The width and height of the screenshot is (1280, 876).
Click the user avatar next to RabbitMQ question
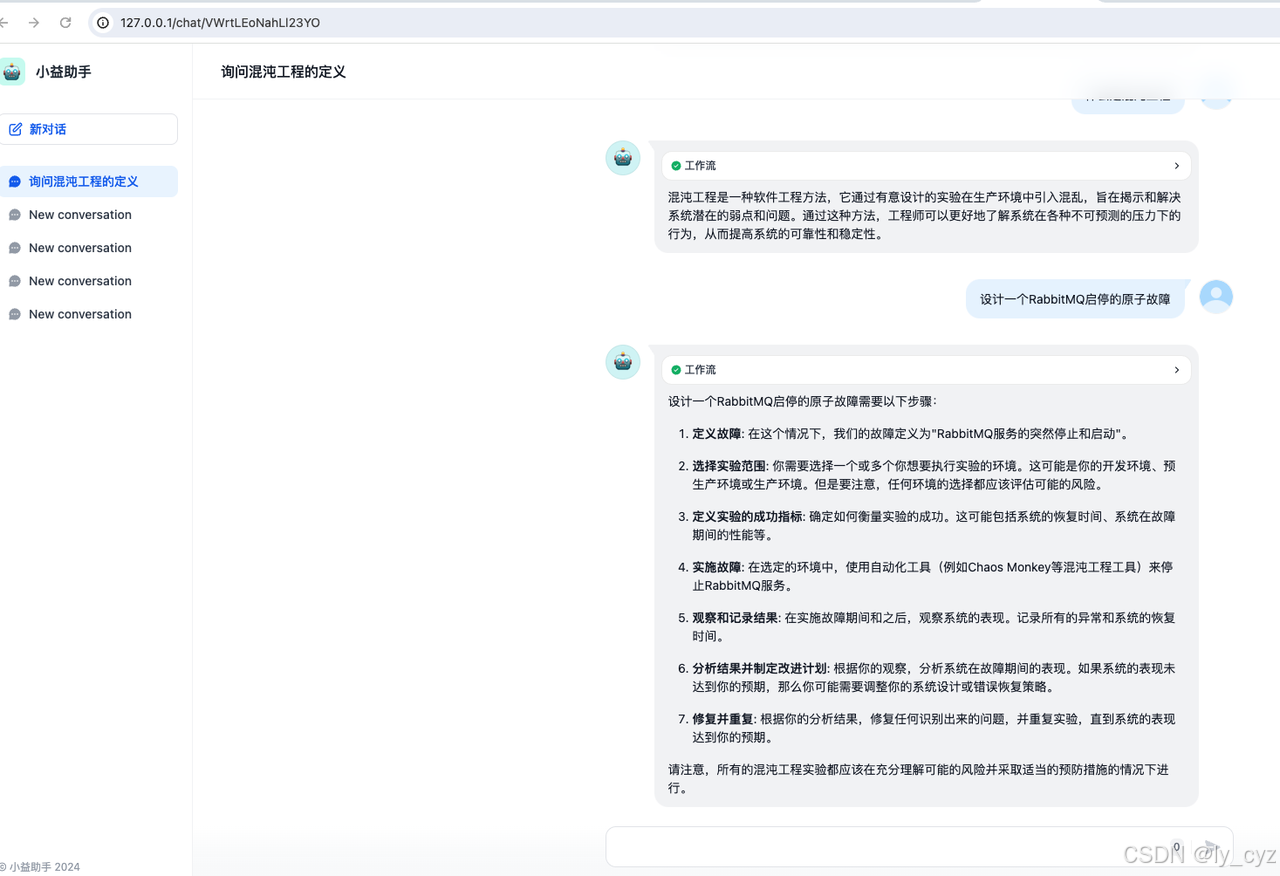click(x=1215, y=296)
